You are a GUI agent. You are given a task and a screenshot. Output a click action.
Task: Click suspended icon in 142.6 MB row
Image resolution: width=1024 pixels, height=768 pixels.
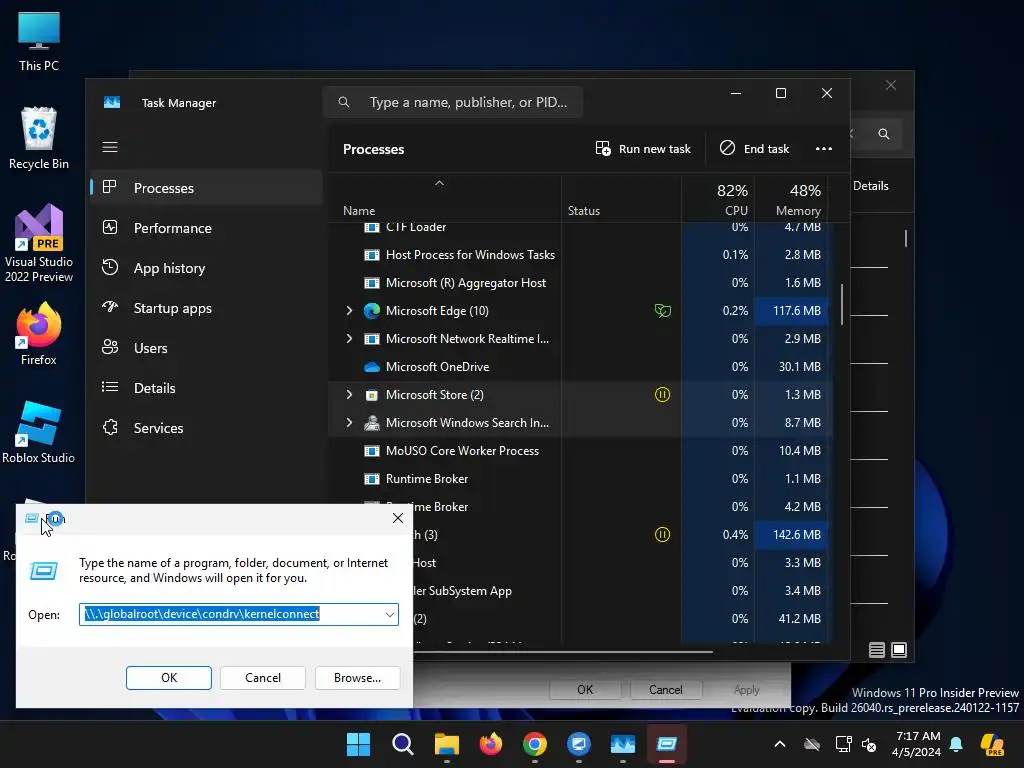[x=662, y=535]
